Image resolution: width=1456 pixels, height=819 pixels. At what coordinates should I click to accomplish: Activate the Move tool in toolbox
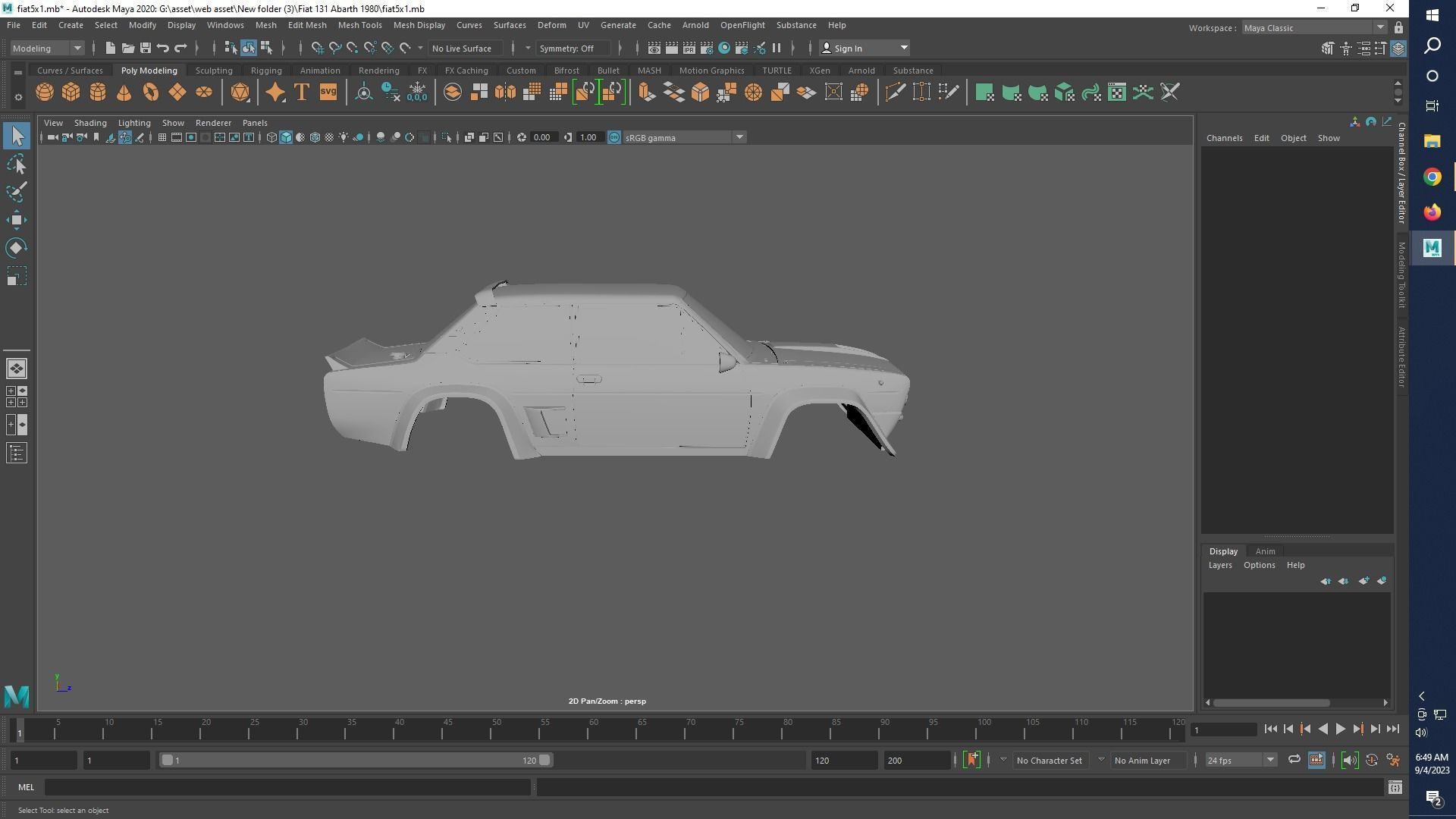tap(17, 220)
